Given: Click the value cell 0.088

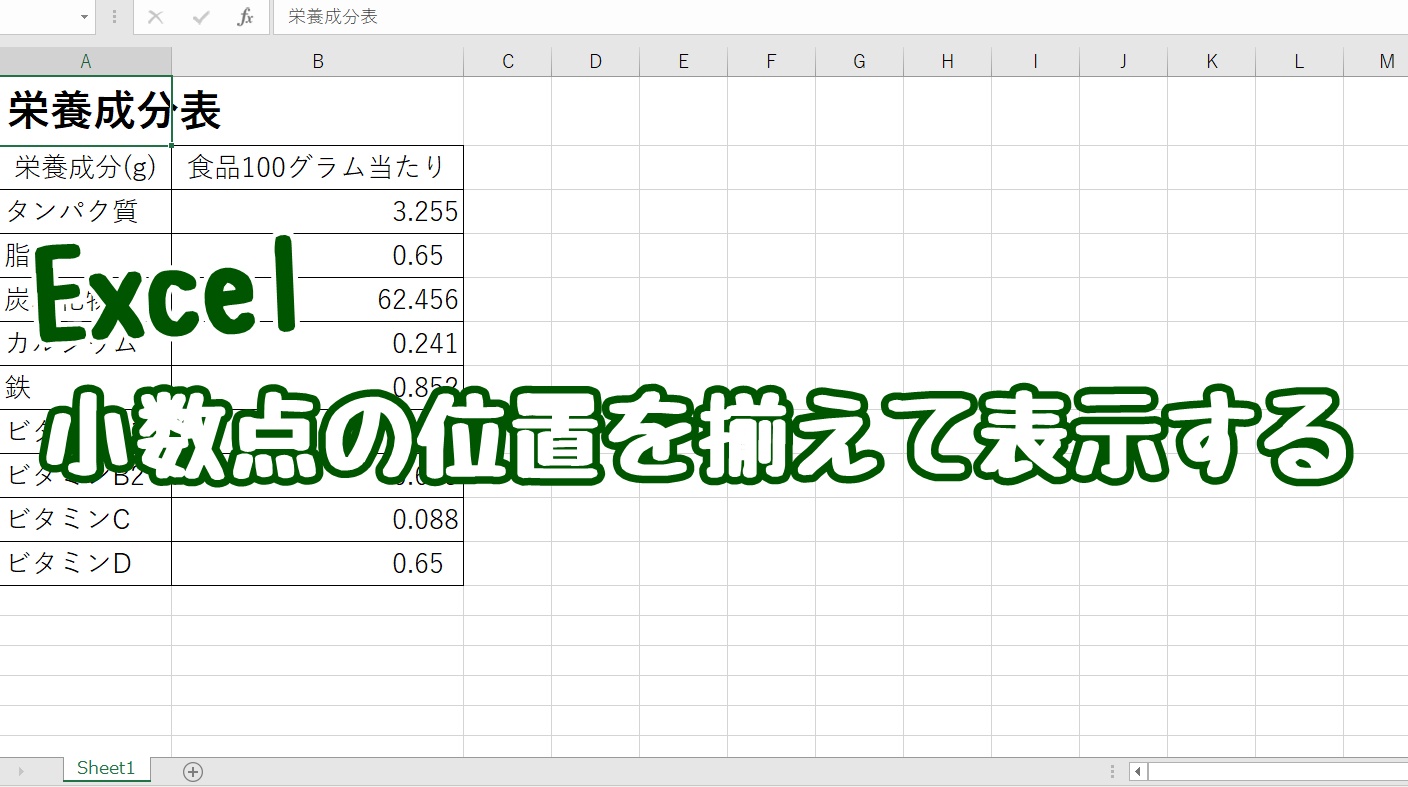Looking at the screenshot, I should click(318, 520).
